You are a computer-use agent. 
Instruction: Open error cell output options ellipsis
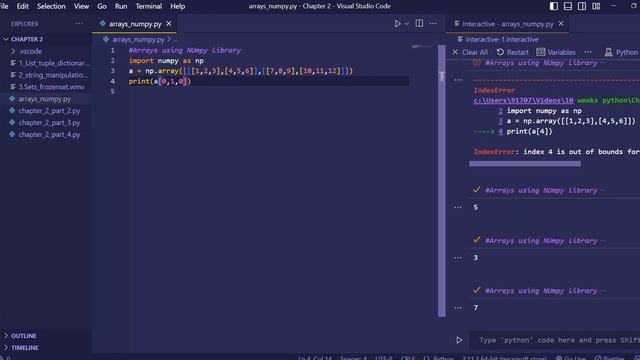tap(458, 80)
